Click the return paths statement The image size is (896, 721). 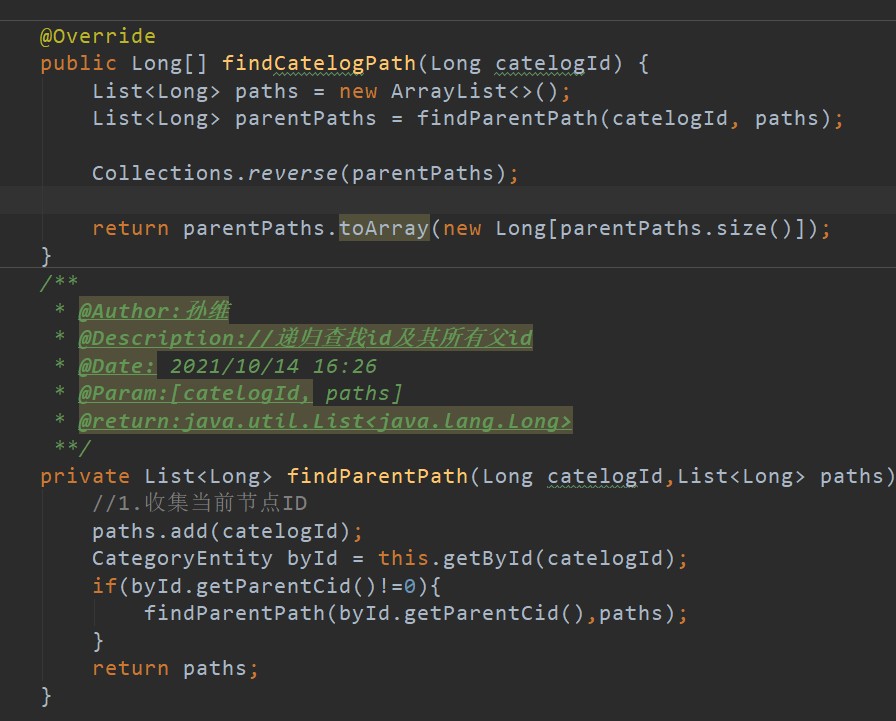[175, 668]
